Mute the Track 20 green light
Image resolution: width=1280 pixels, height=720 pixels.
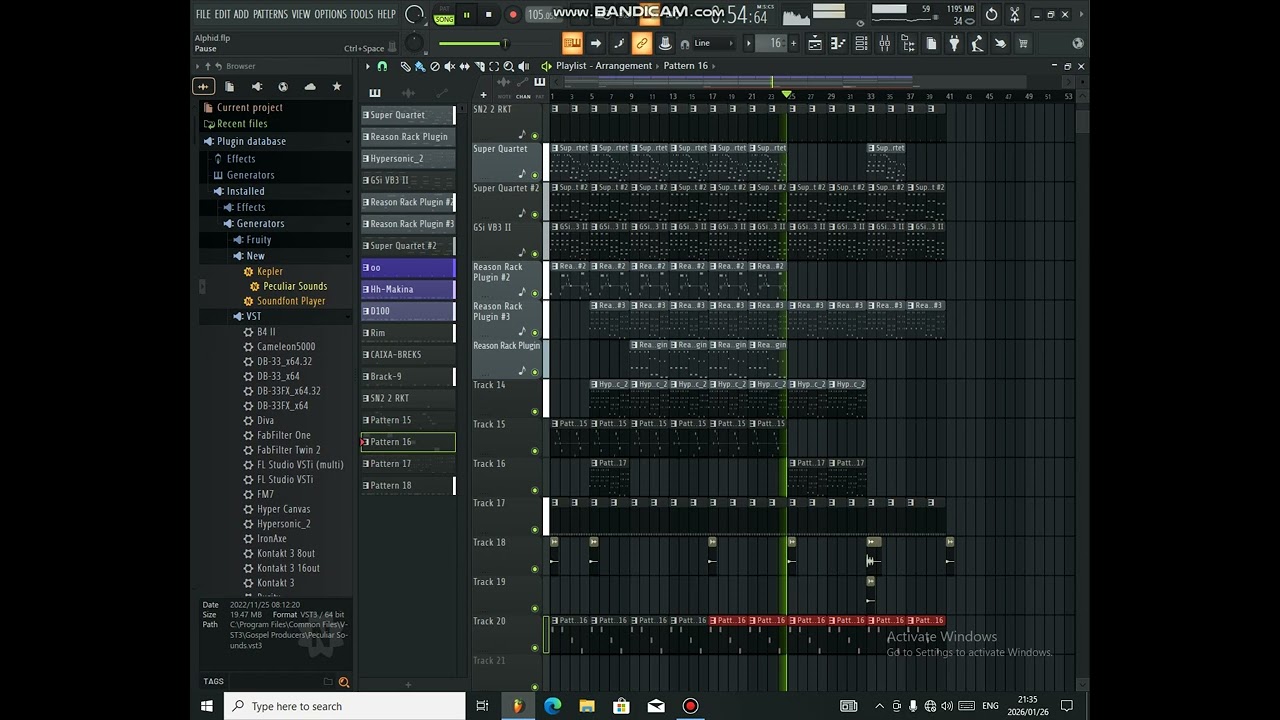(x=535, y=647)
